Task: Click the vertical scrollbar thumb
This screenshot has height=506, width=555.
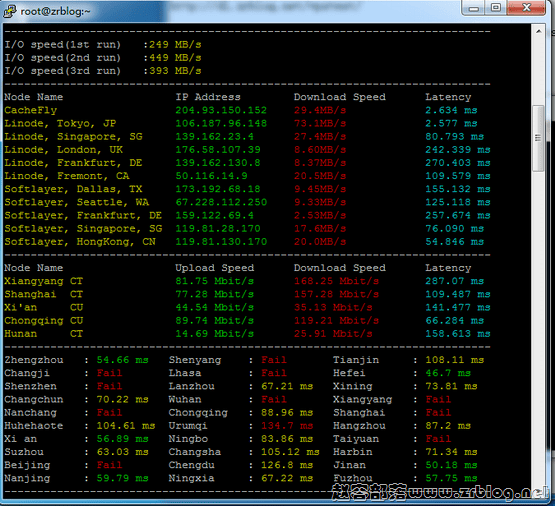Action: 538,138
